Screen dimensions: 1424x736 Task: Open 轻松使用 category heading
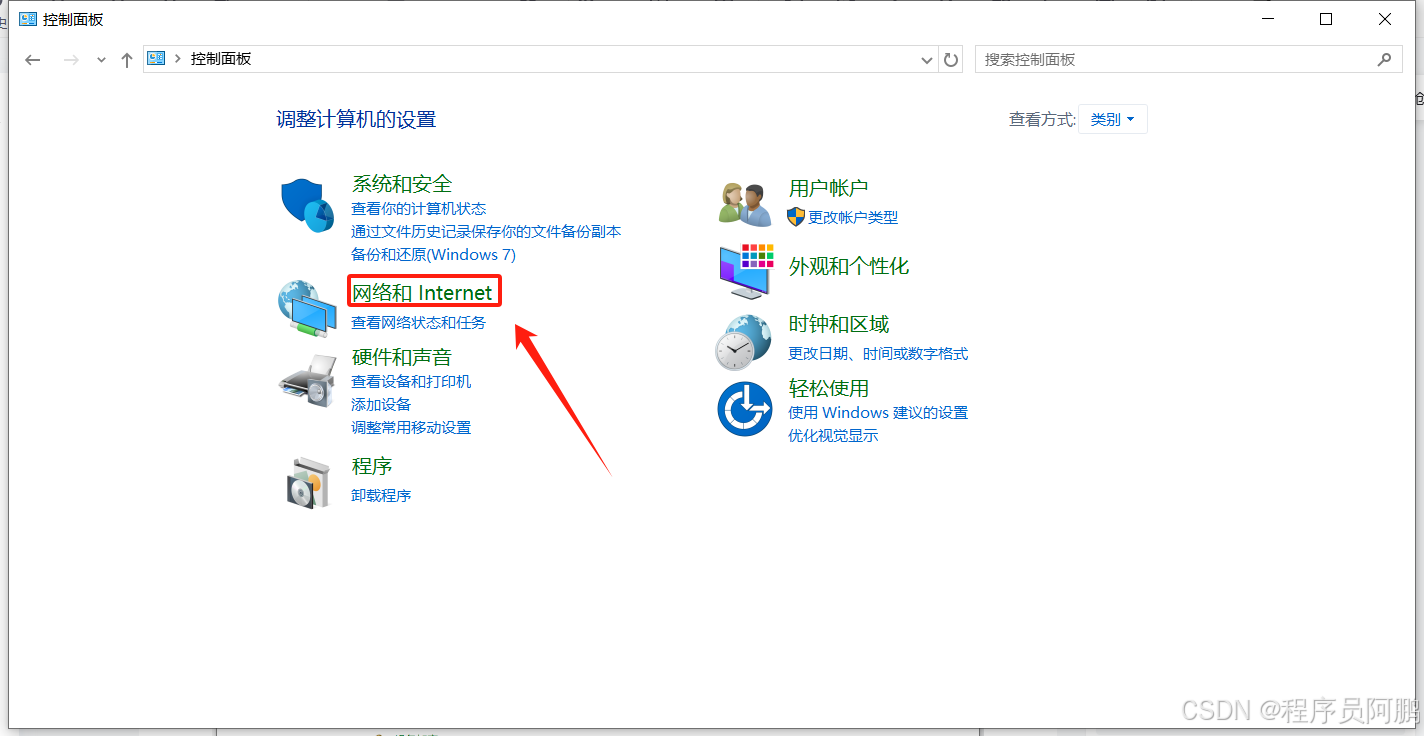tap(829, 388)
